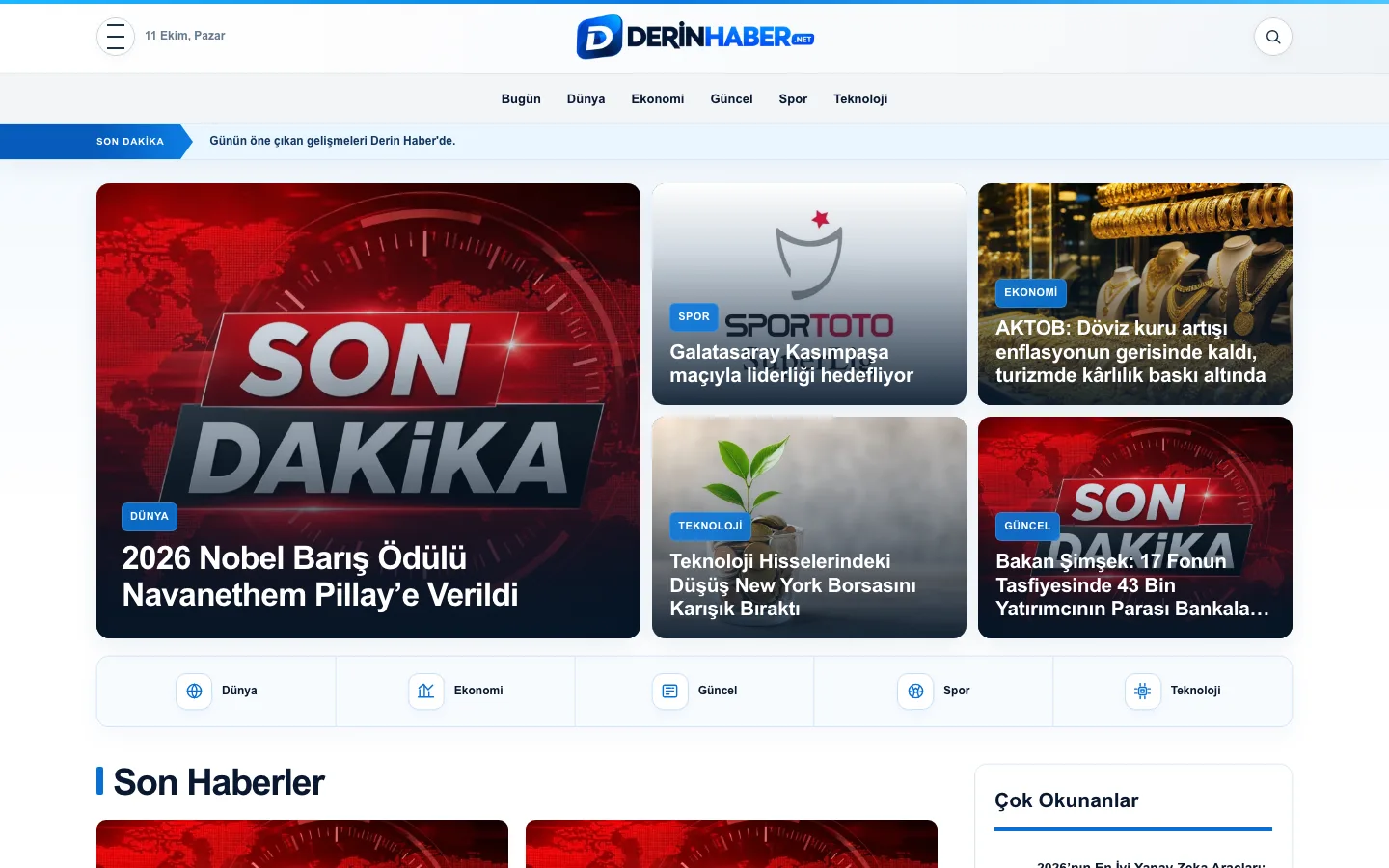Click the 11 Ekim, Pazar date text
Screen dimensions: 1389x868
185,36
